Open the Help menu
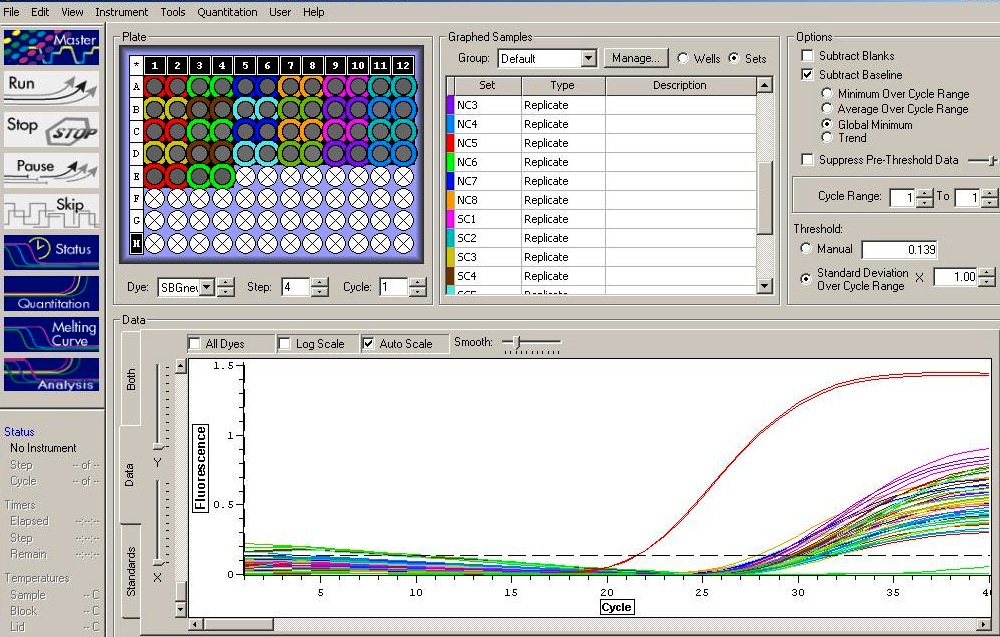The width and height of the screenshot is (1000, 637). pos(313,11)
